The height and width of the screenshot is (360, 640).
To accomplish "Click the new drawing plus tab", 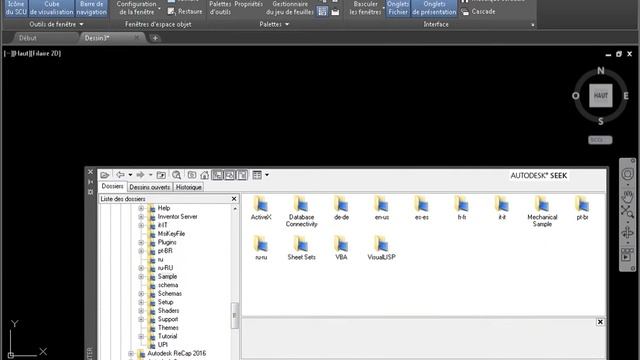I will pyautogui.click(x=155, y=38).
